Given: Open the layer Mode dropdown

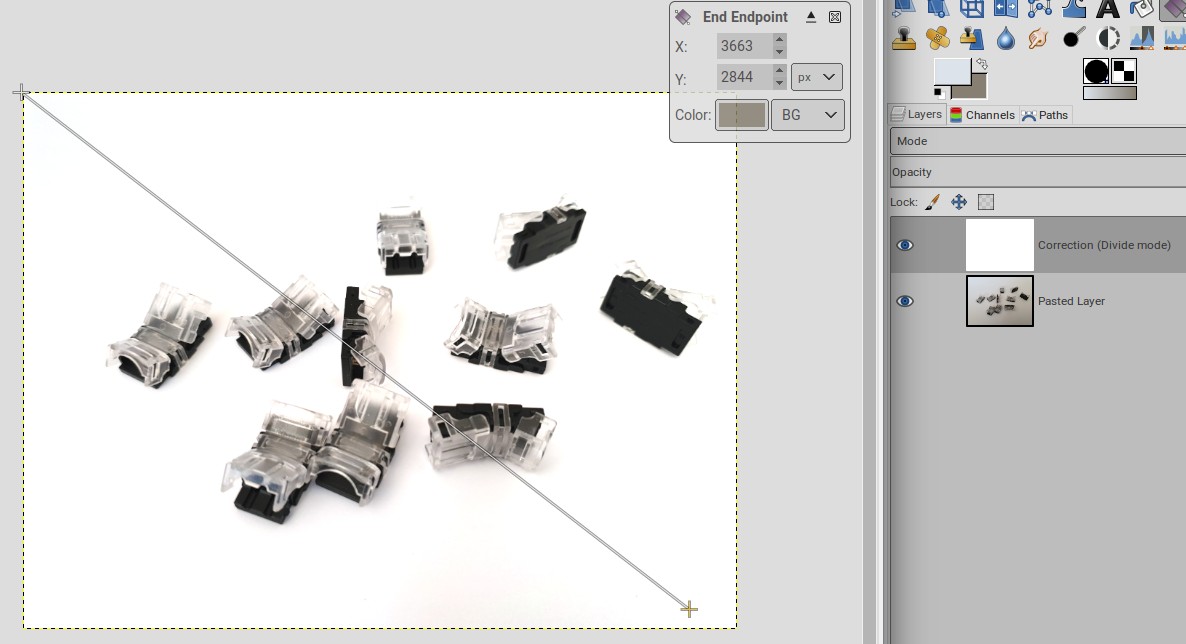Looking at the screenshot, I should 1038,142.
